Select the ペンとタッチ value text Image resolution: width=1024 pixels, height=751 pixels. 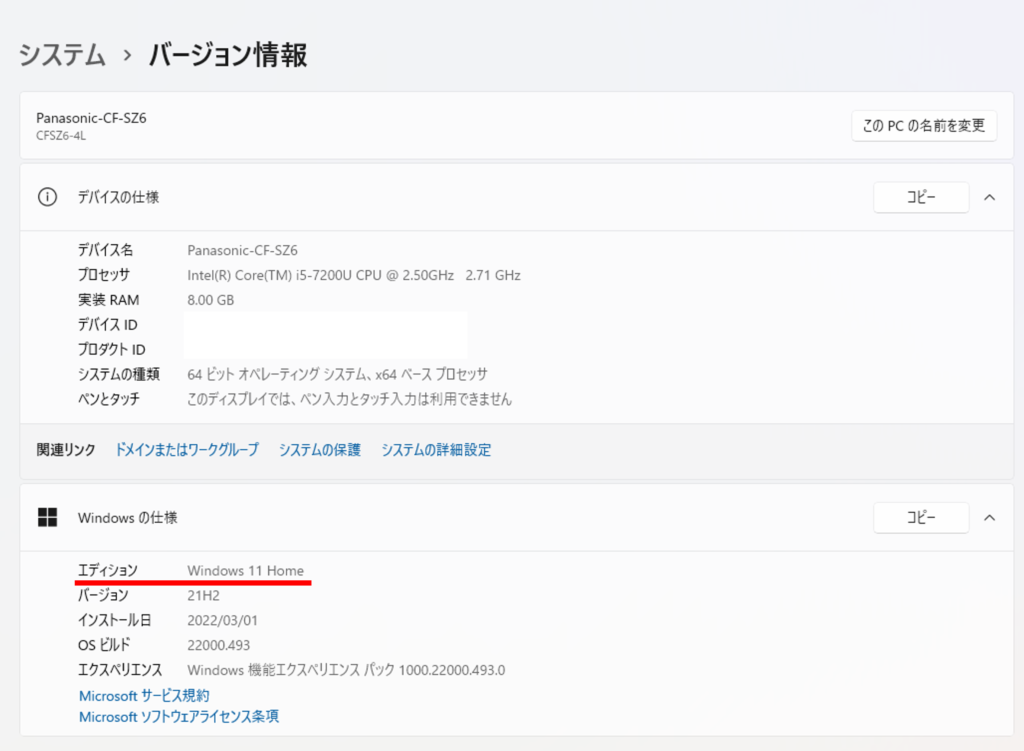tap(349, 399)
